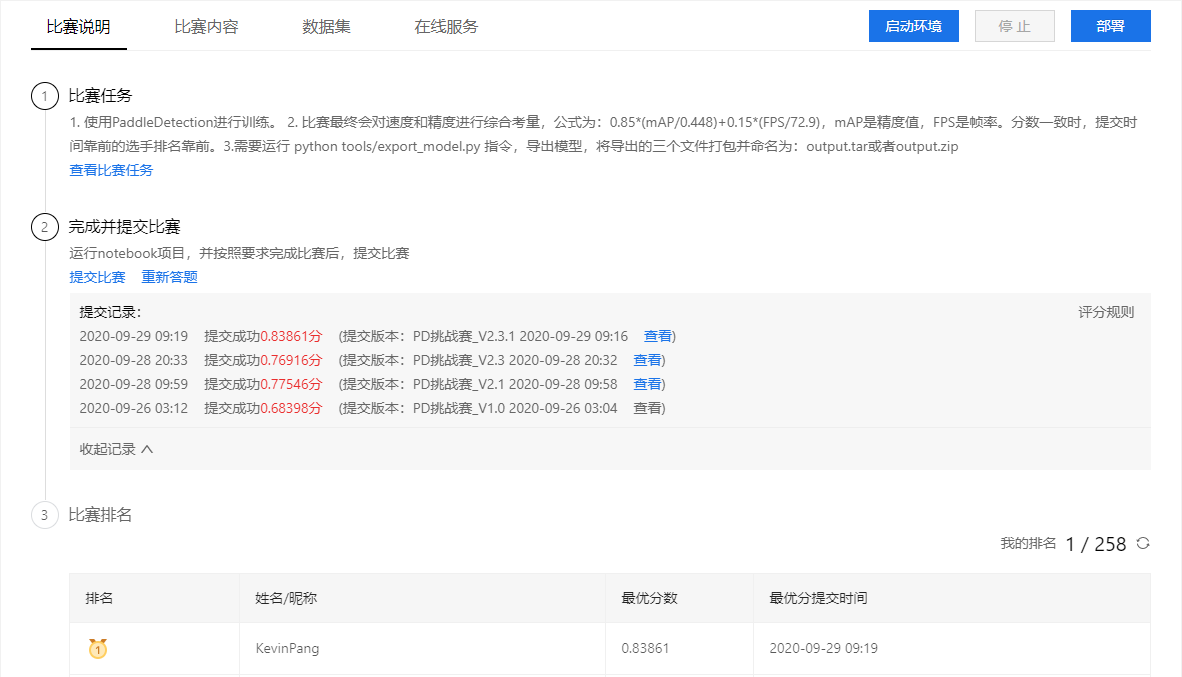Return to the 比赛说明 tab
This screenshot has width=1182, height=677.
tap(78, 27)
